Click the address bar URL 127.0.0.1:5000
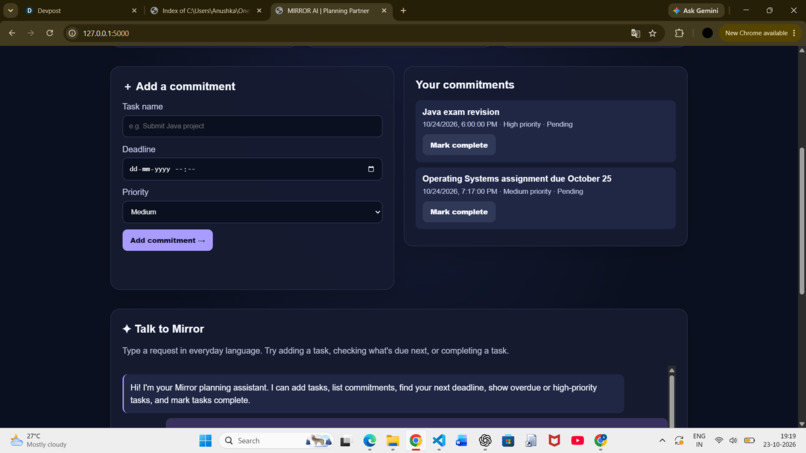806x453 pixels. 106,33
